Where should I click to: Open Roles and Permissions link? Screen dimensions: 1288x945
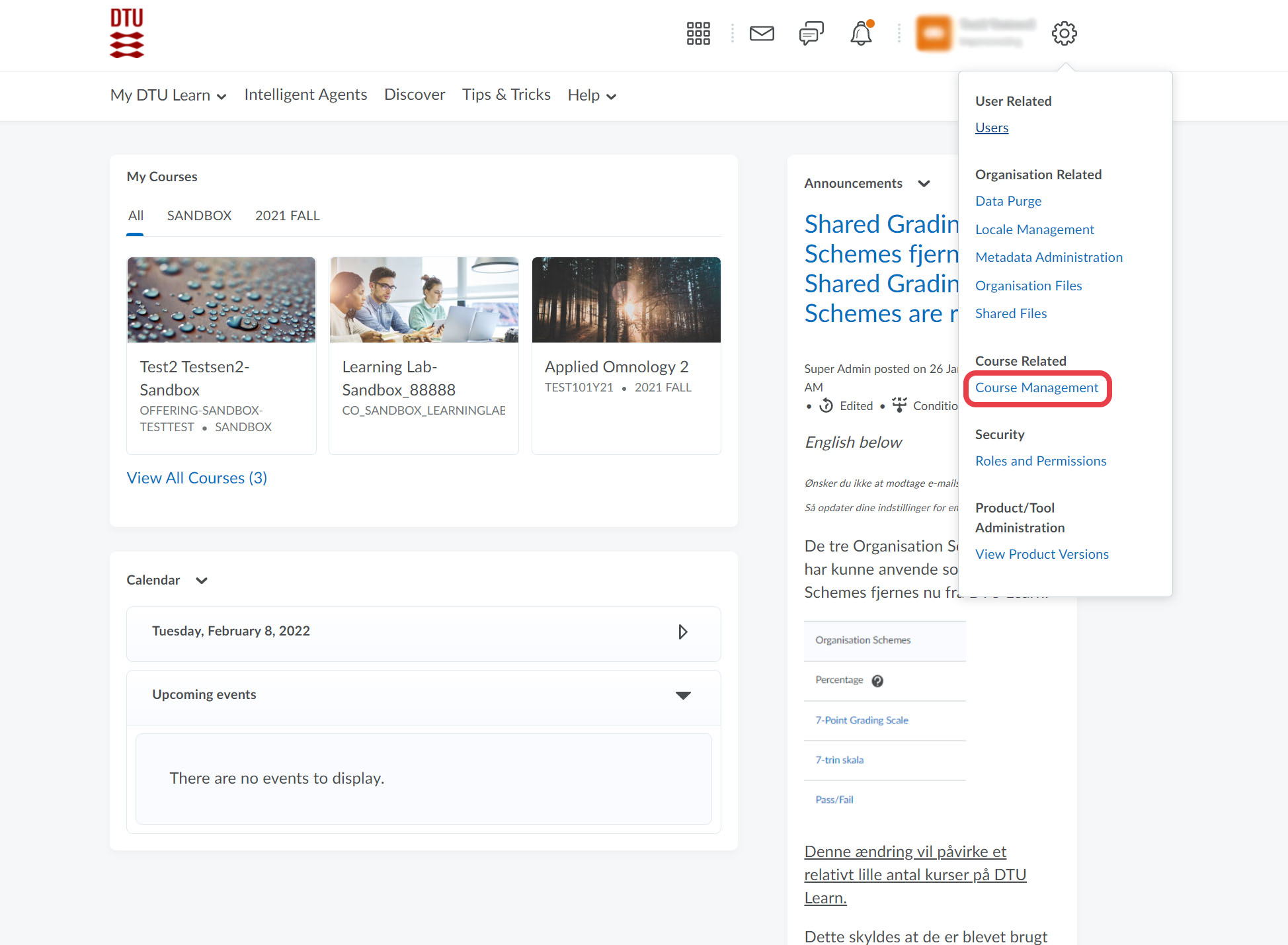point(1040,461)
